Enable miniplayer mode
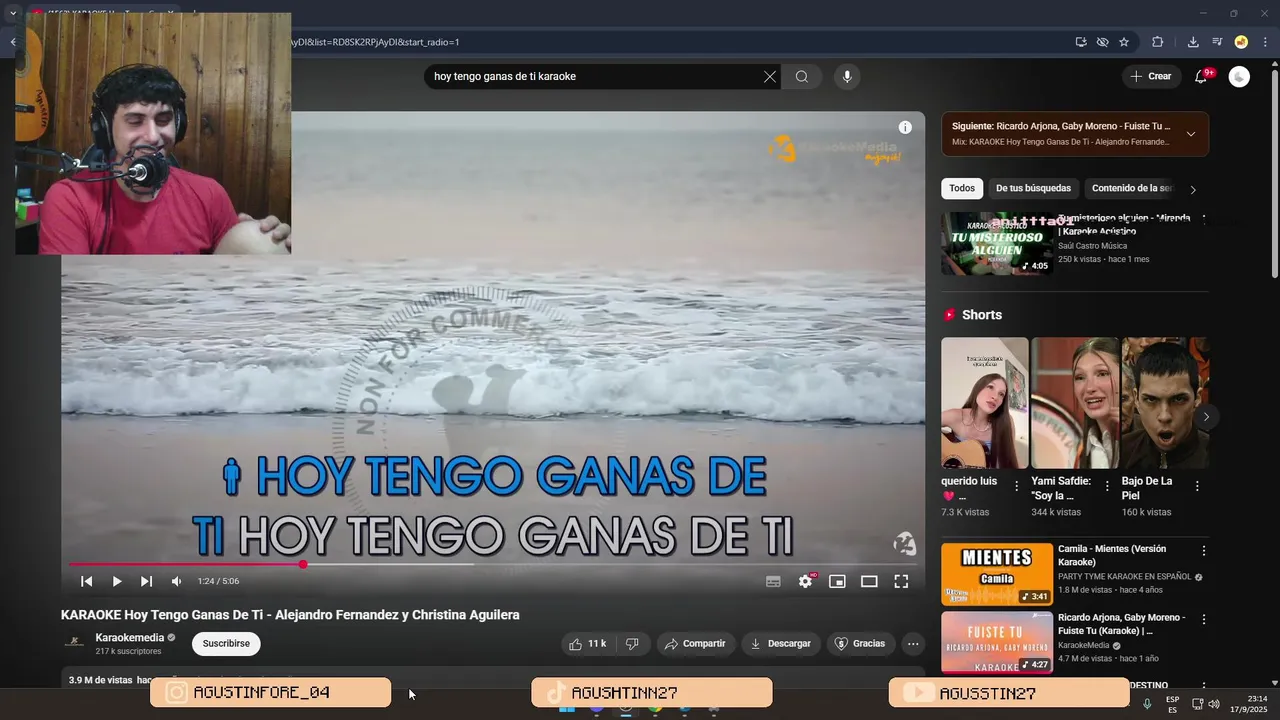 pos(837,581)
